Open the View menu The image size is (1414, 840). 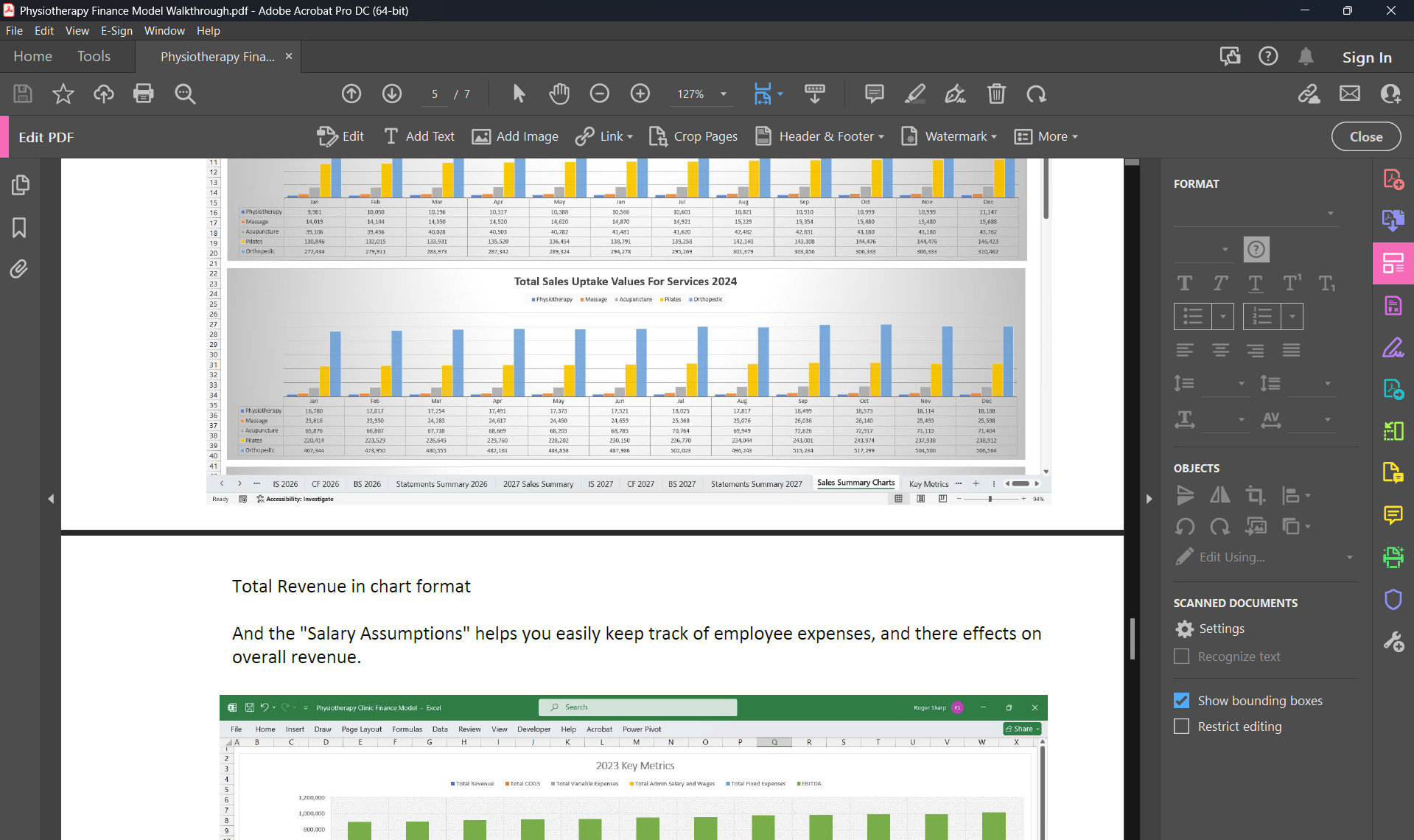tap(77, 31)
